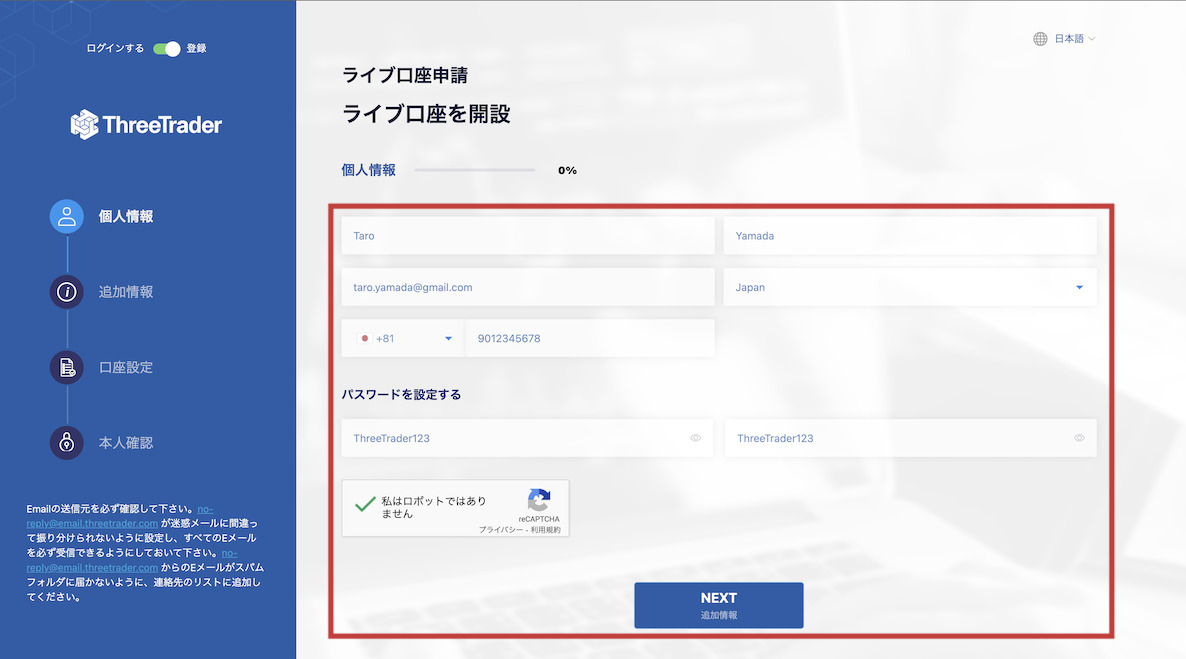Click the globe language icon

click(x=1040, y=39)
